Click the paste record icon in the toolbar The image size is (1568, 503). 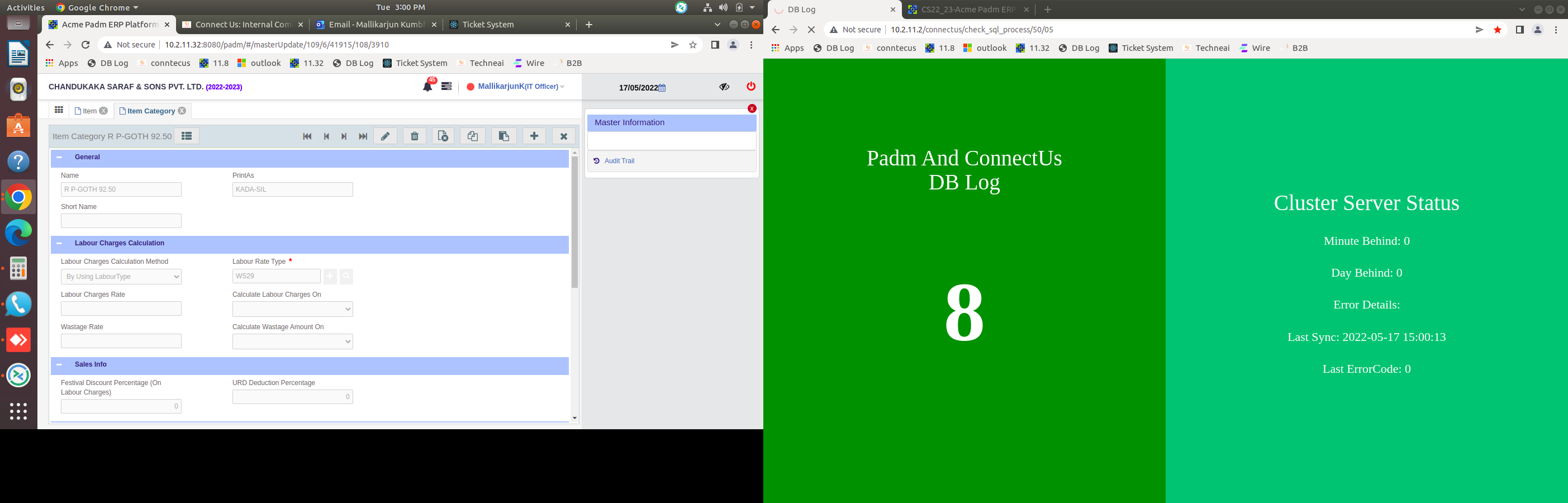503,136
